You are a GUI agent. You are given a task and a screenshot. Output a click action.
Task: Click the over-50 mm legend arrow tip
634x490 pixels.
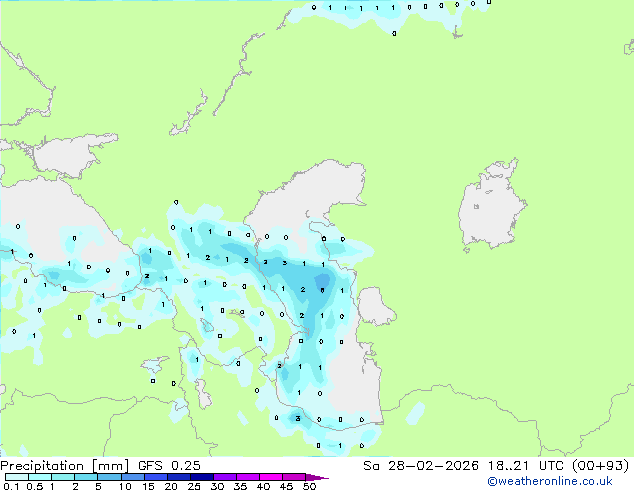317,477
